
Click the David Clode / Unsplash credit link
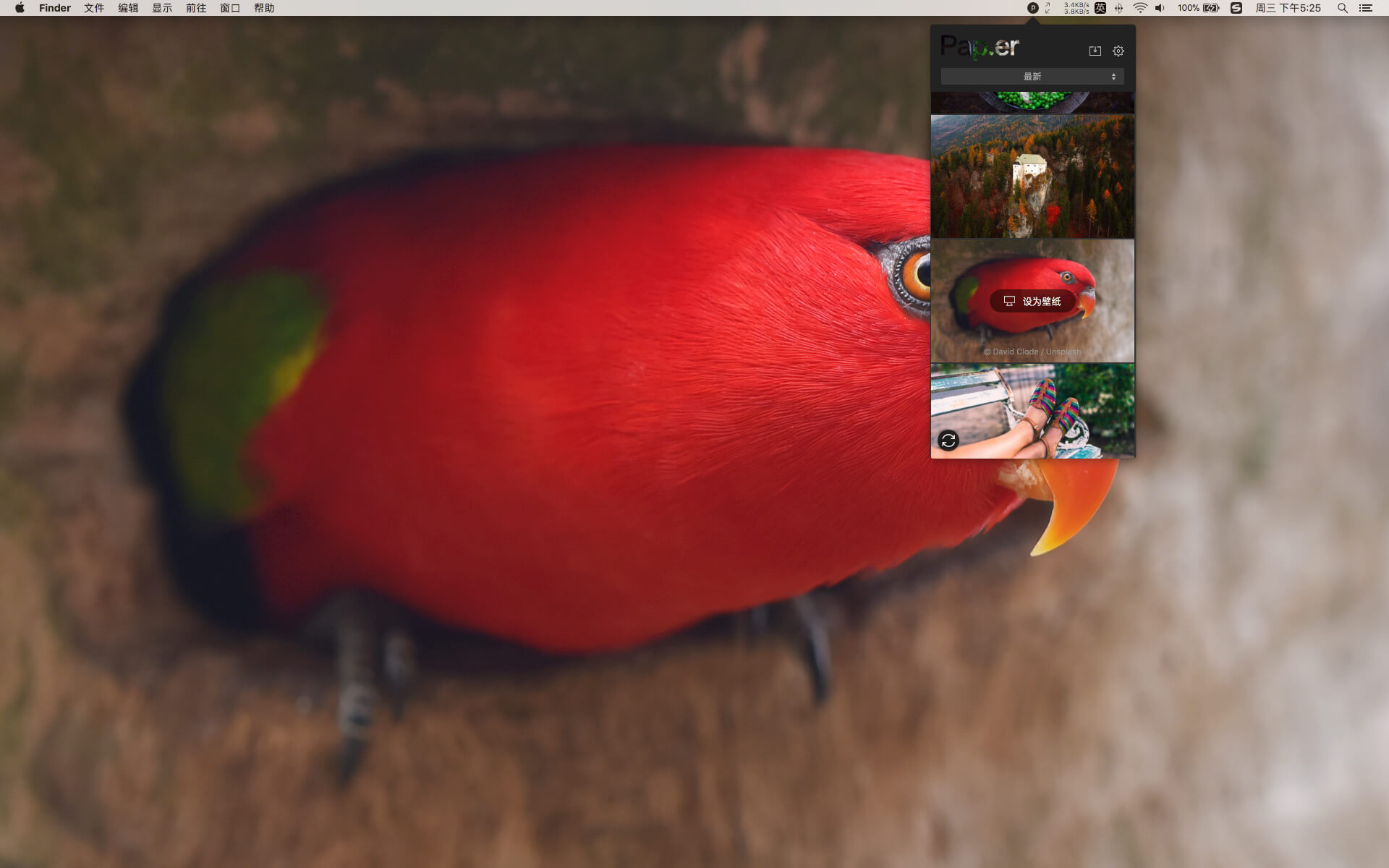1032,352
